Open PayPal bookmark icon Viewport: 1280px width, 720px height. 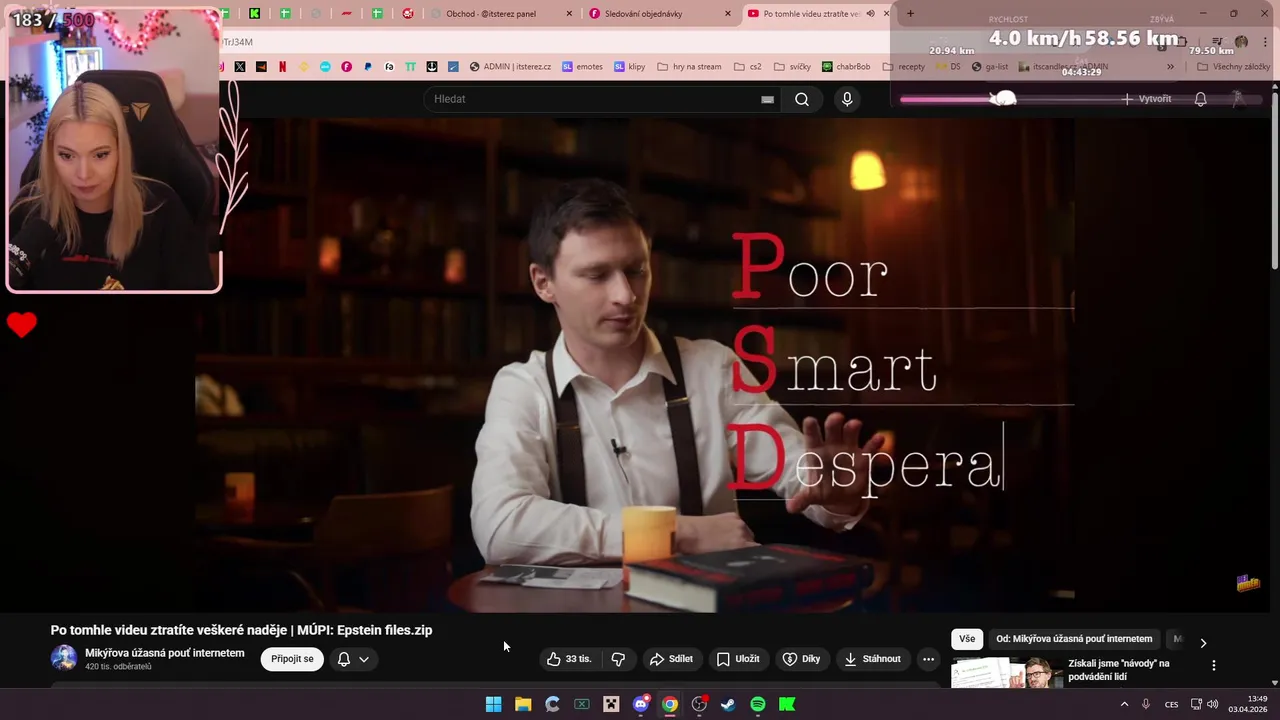[368, 67]
